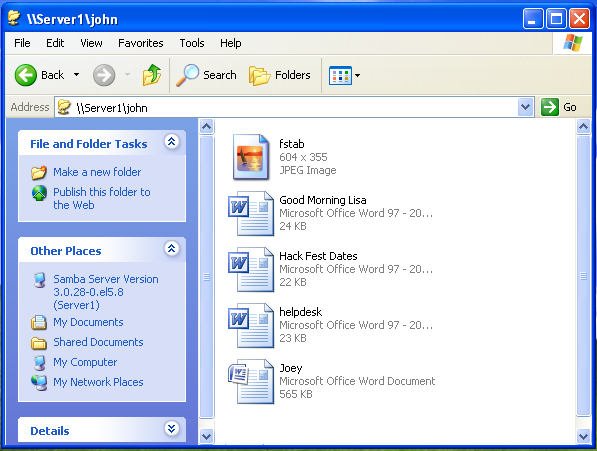Go back using the green Back arrow
597x451 pixels.
pos(26,75)
